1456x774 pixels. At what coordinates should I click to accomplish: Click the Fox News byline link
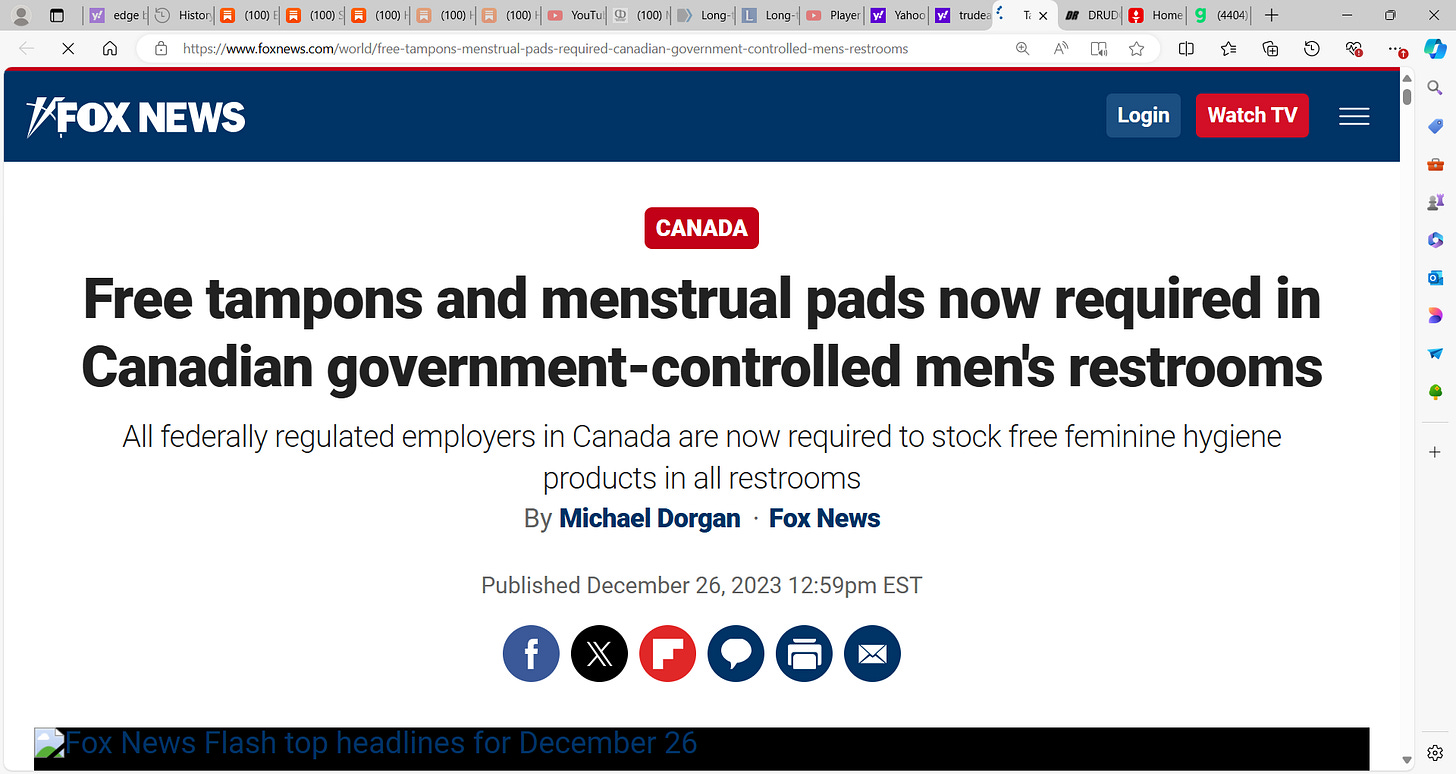pyautogui.click(x=825, y=518)
